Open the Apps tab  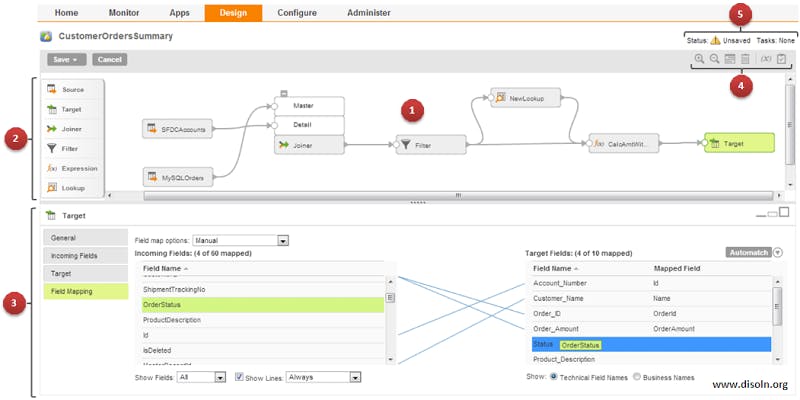click(x=180, y=13)
